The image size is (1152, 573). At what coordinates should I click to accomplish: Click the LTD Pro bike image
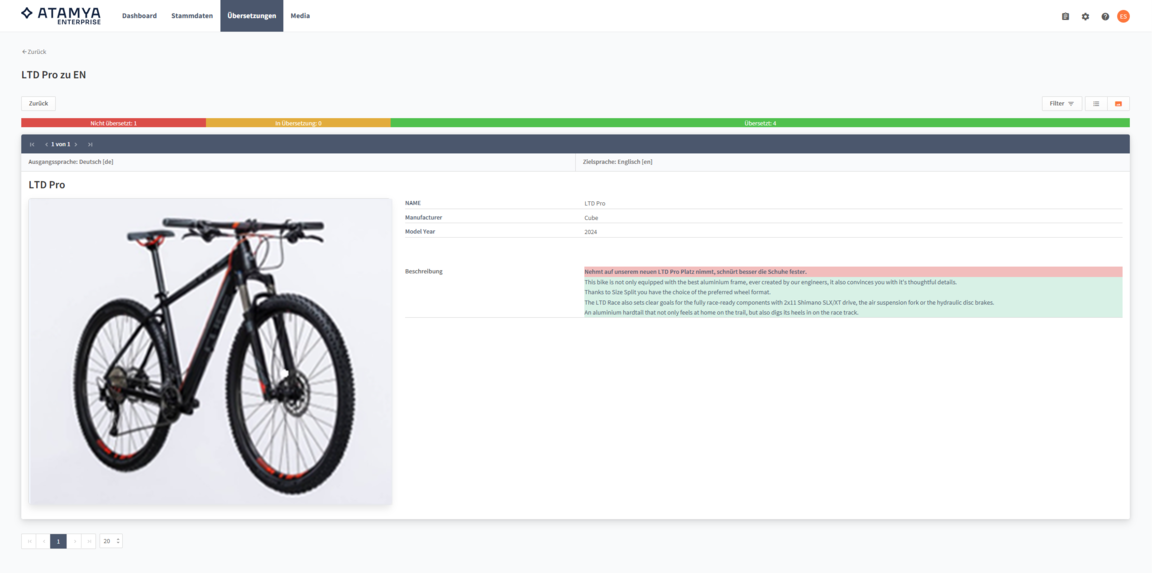pos(210,351)
